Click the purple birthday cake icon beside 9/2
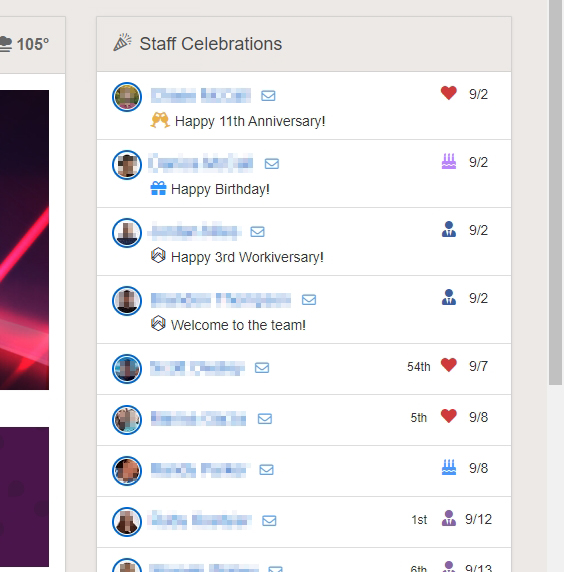This screenshot has height=572, width=564. click(x=449, y=161)
